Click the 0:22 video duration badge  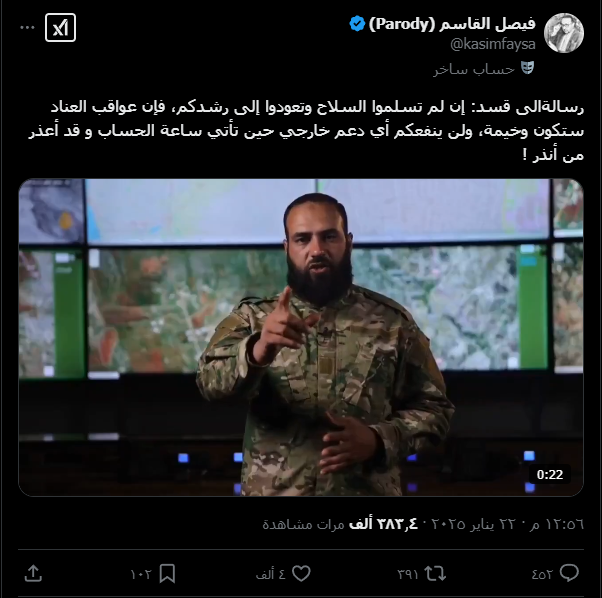click(x=550, y=475)
